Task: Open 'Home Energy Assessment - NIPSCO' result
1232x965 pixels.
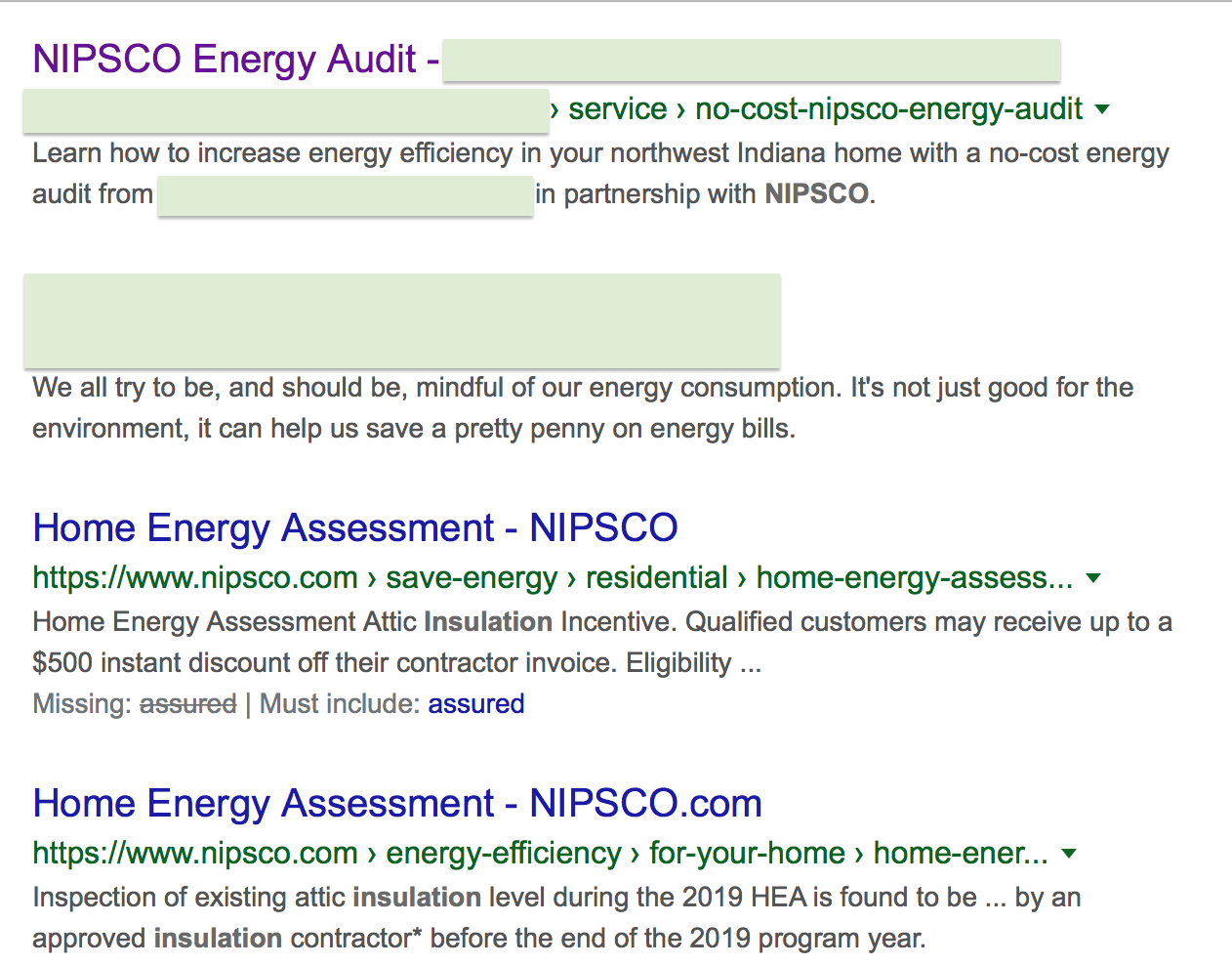Action: tap(354, 528)
